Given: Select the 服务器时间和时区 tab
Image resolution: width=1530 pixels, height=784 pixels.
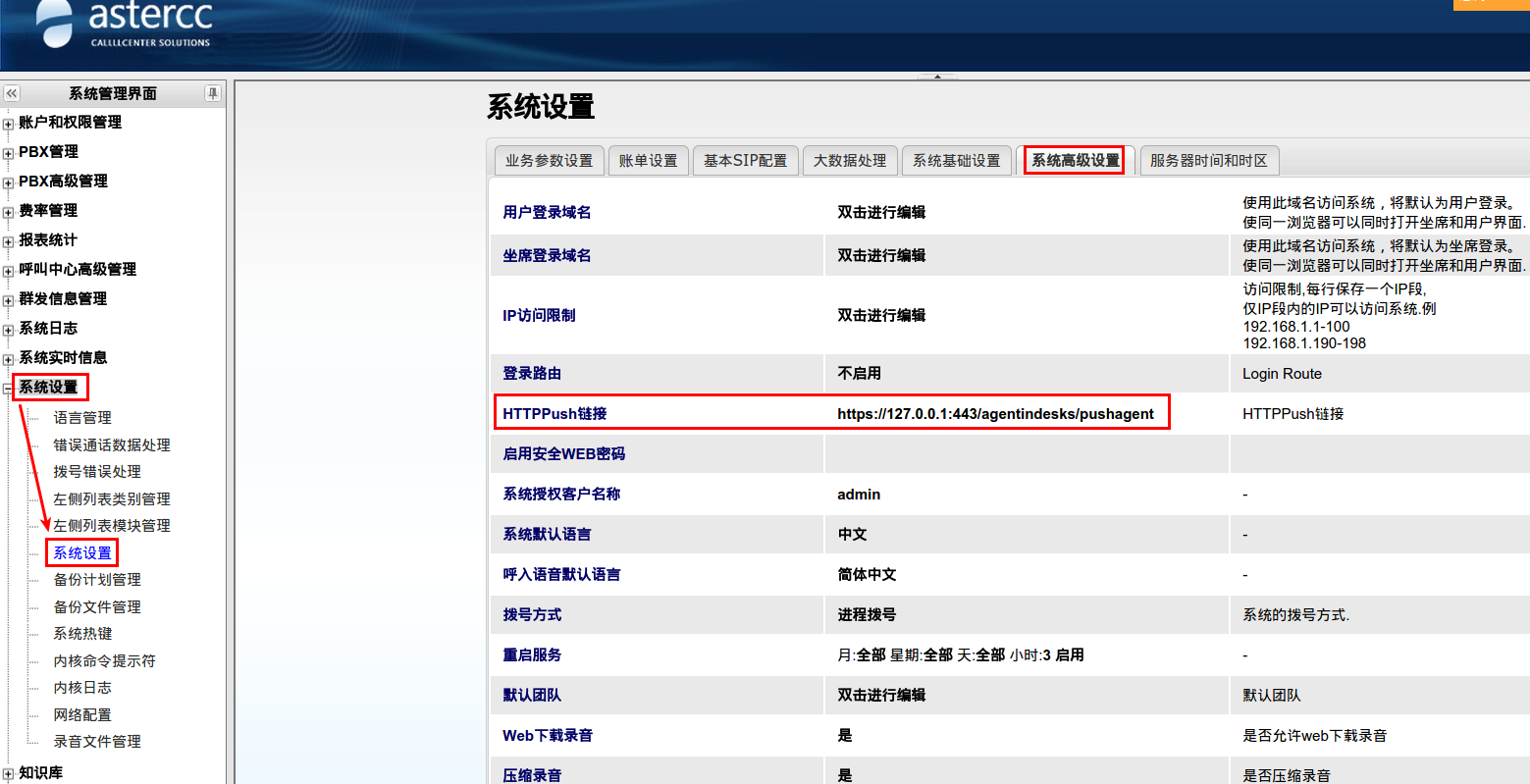Looking at the screenshot, I should 1208,161.
